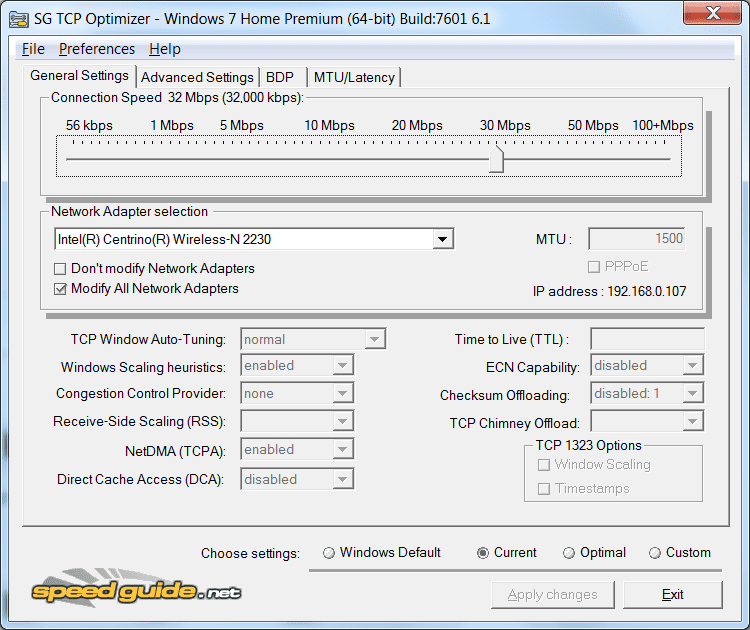Click the speedguide.net logo
The width and height of the screenshot is (750, 630).
[x=136, y=588]
